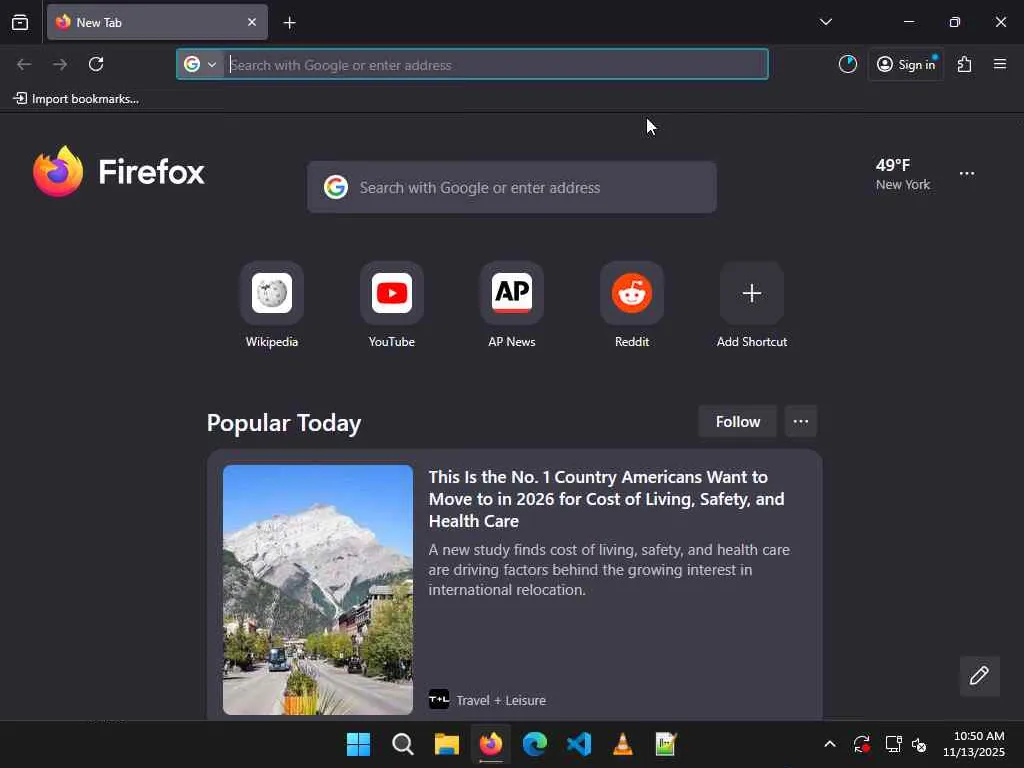Open Windows taskbar search
This screenshot has height=768, width=1024.
[403, 744]
